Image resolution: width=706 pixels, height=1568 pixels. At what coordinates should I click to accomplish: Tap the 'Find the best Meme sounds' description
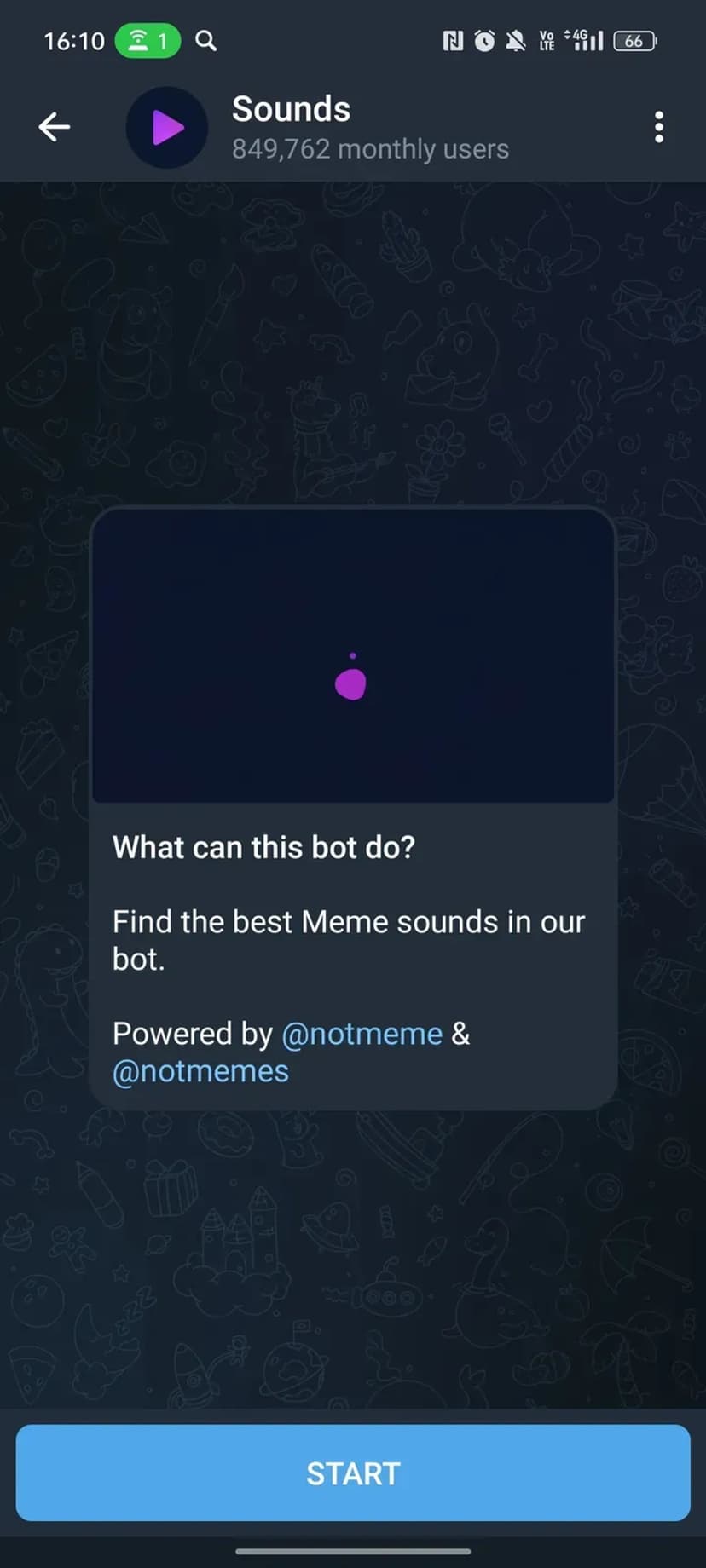(x=349, y=941)
